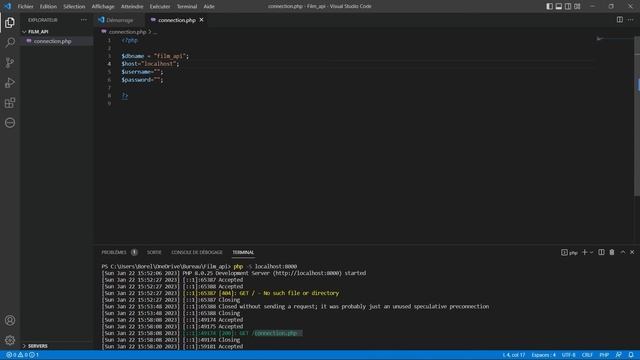Change file encoding UTF-8
Image resolution: width=640 pixels, height=360 pixels.
[568, 355]
